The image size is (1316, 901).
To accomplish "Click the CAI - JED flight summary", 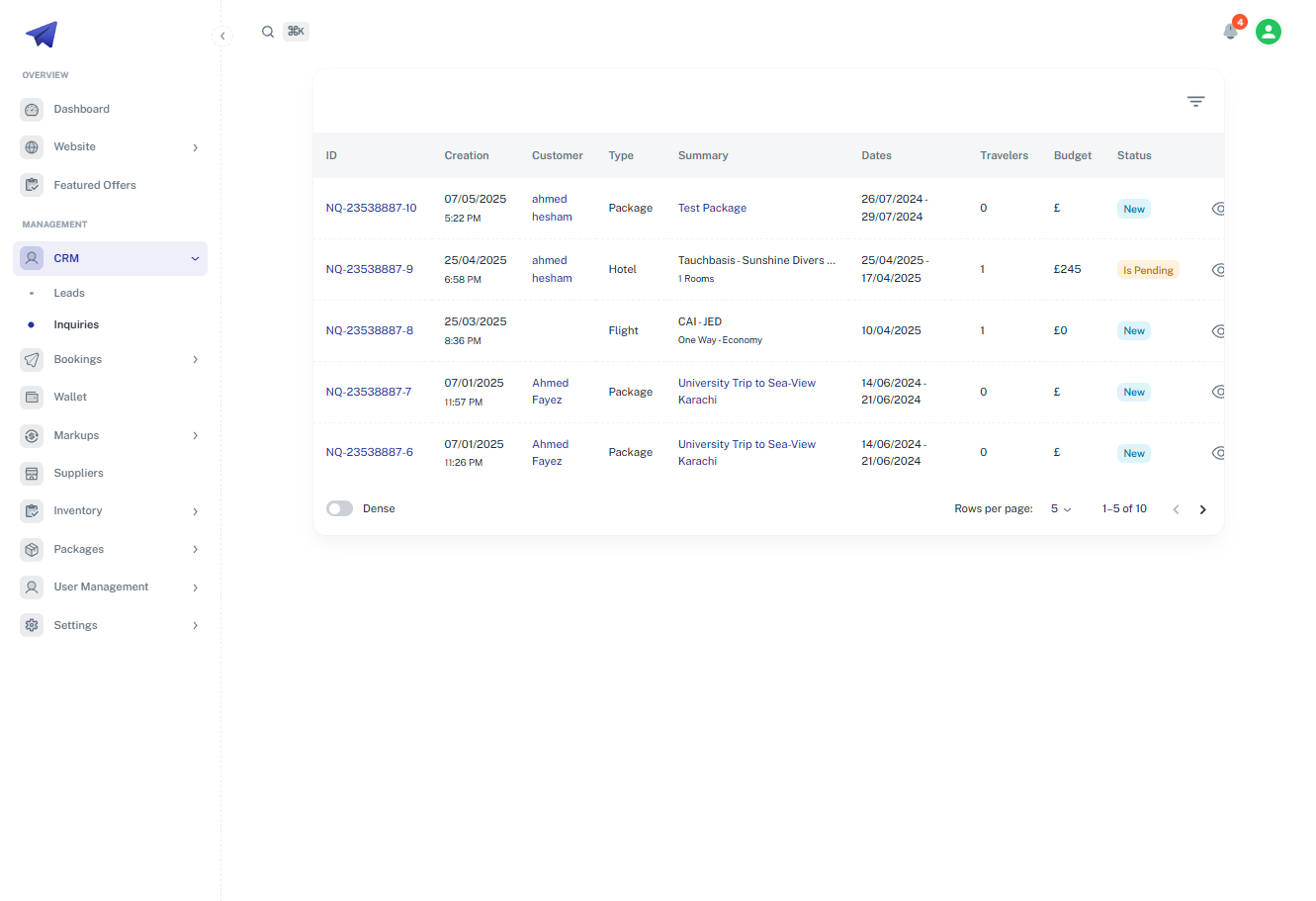I will [x=700, y=321].
